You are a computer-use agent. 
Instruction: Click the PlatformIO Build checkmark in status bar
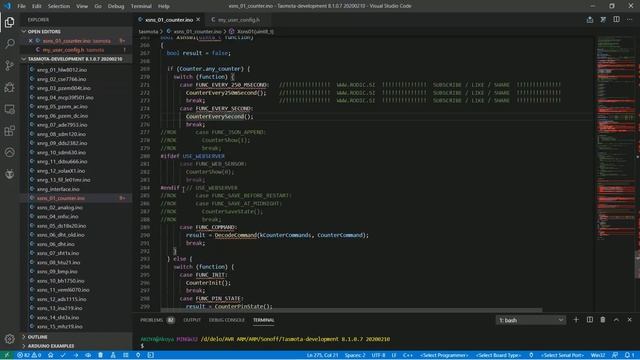(63, 355)
